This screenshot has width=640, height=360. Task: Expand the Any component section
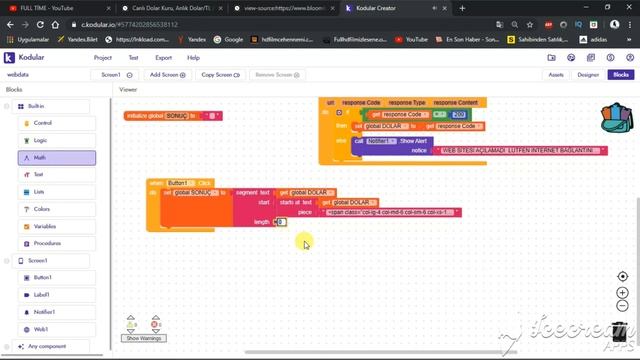tap(7, 347)
